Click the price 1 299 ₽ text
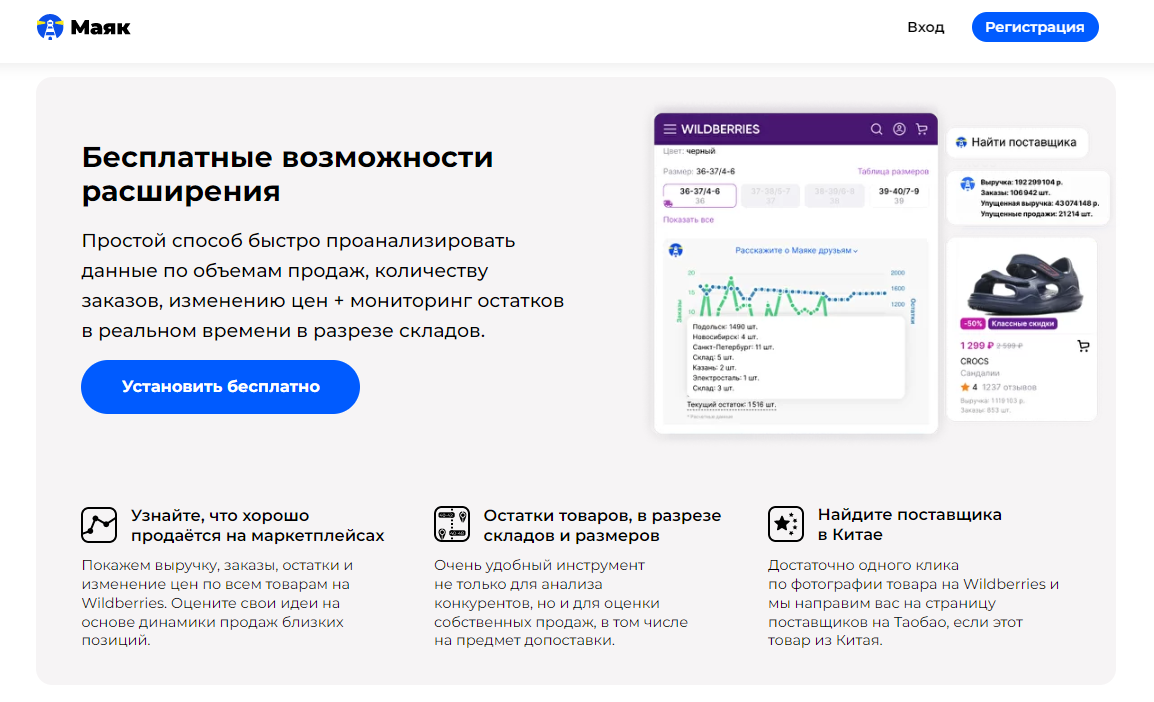 977,345
